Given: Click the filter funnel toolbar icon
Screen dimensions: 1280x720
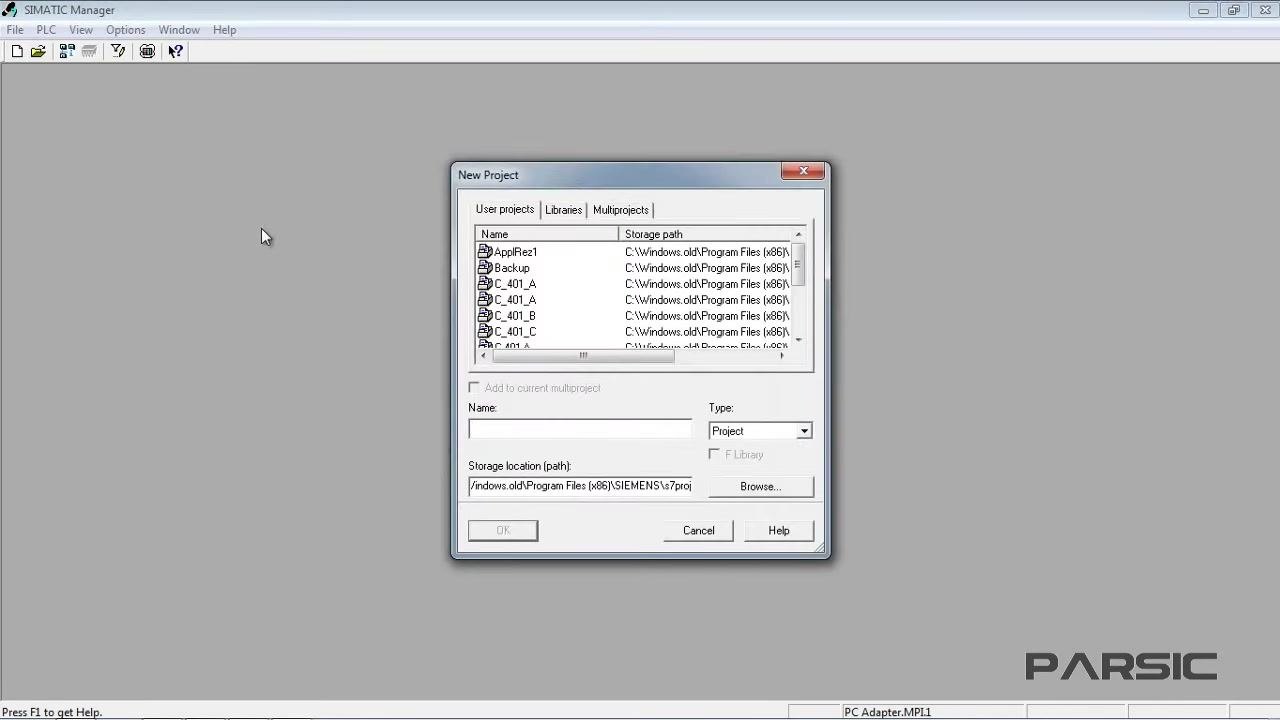Looking at the screenshot, I should 118,51.
